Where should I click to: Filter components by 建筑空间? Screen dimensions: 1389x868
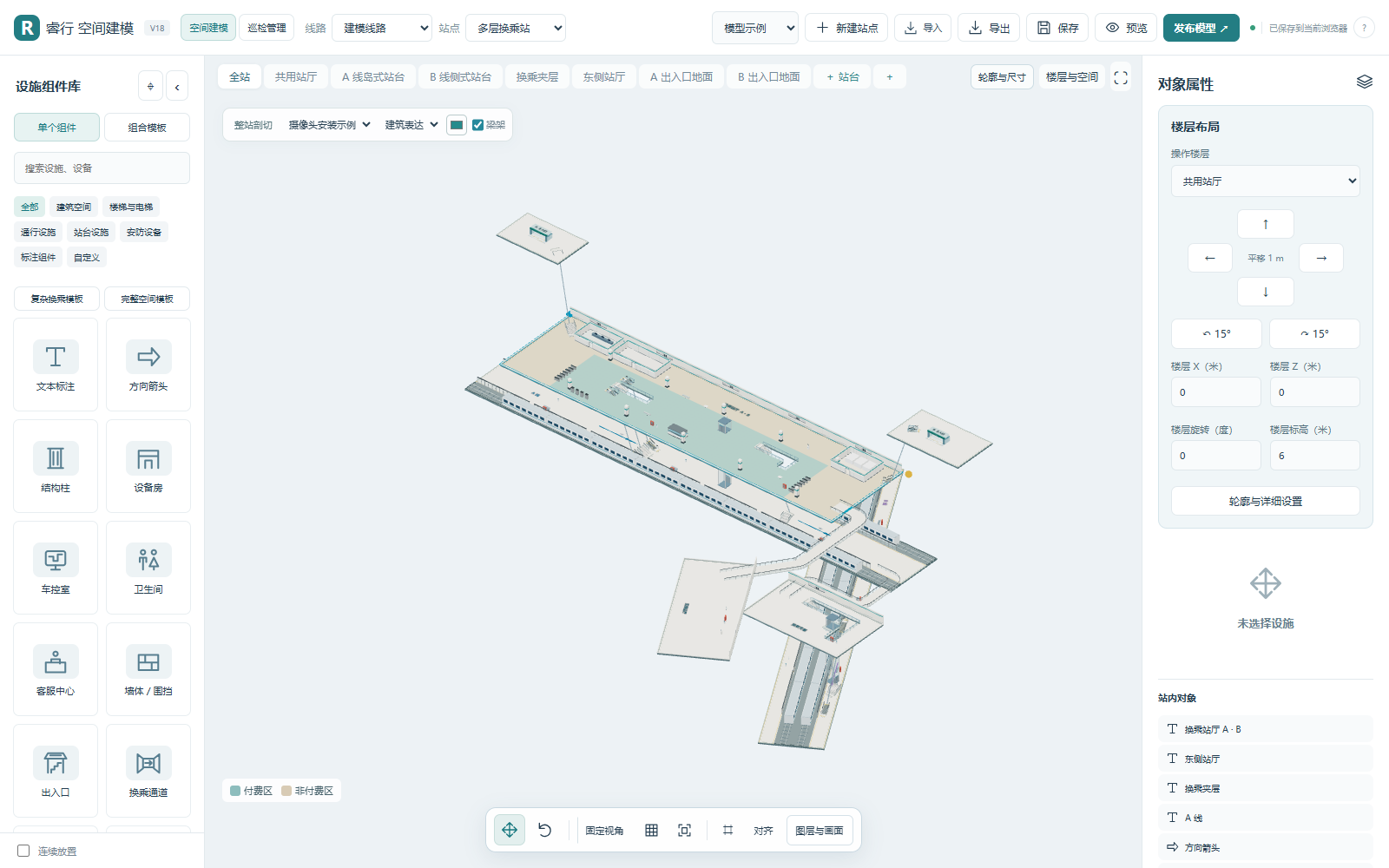(x=74, y=207)
